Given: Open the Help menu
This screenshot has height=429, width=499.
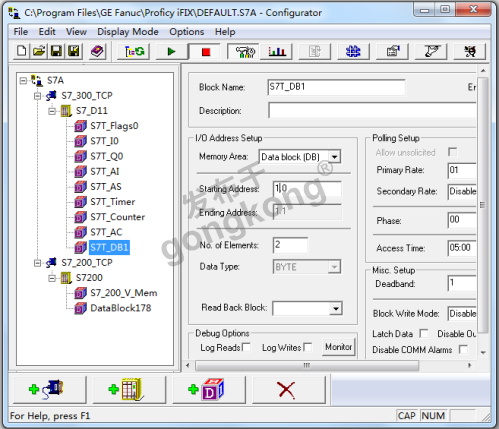Looking at the screenshot, I should pyautogui.click(x=225, y=32).
